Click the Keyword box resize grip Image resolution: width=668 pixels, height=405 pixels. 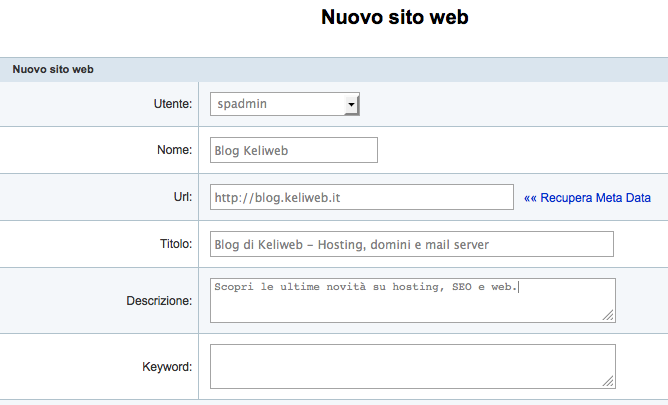click(x=608, y=381)
